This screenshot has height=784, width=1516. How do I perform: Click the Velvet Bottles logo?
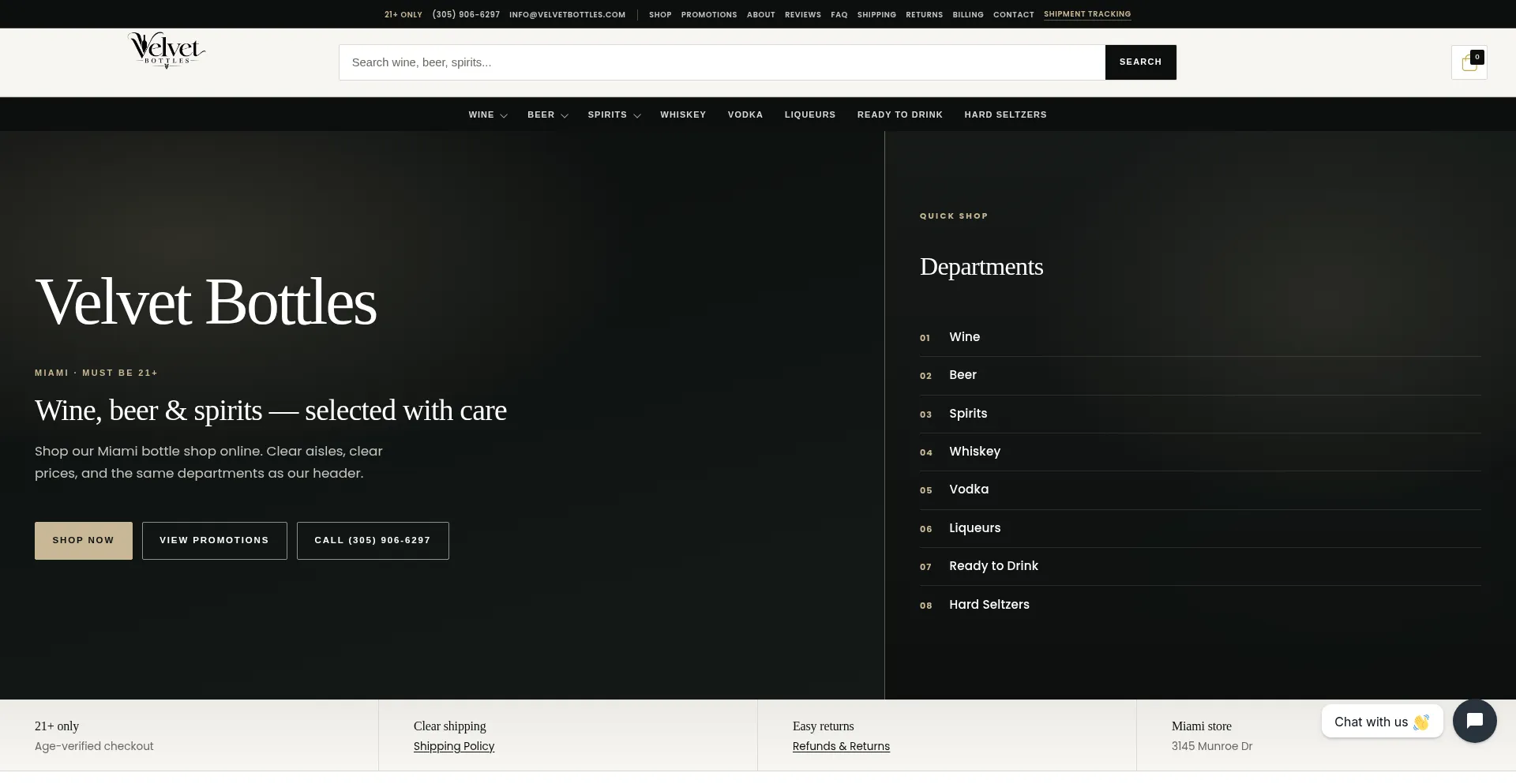(x=167, y=51)
